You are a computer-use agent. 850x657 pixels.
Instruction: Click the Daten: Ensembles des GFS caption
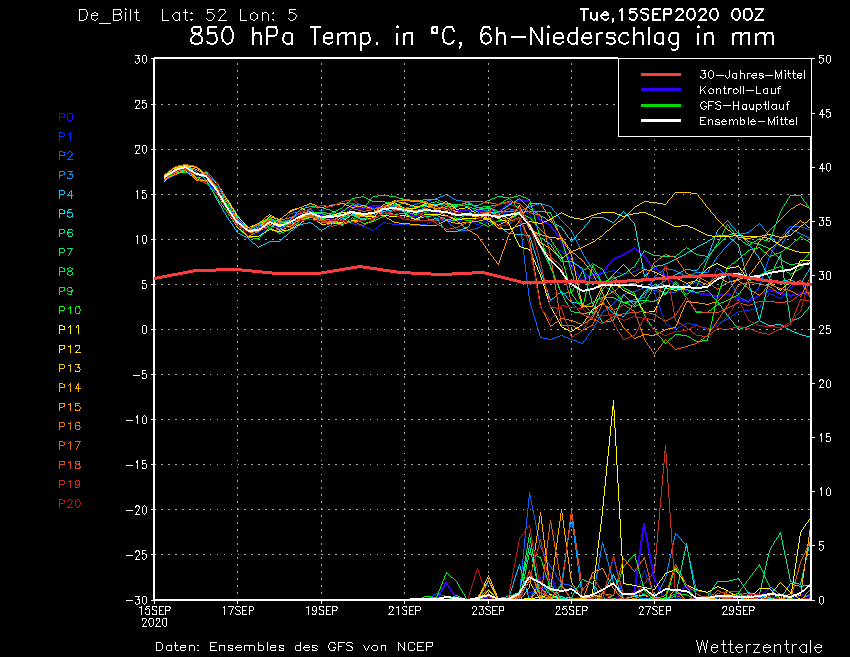[294, 647]
